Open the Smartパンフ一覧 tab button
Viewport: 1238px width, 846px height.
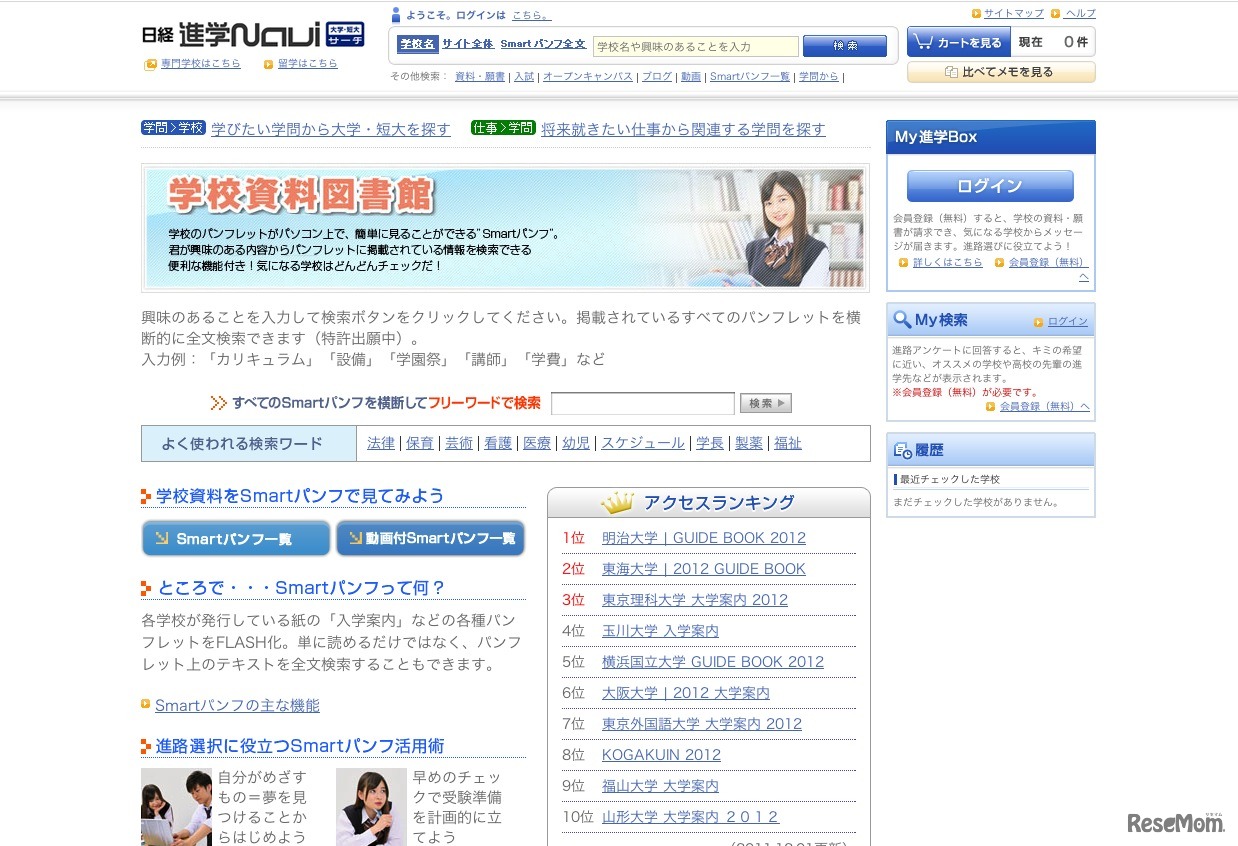[x=235, y=537]
